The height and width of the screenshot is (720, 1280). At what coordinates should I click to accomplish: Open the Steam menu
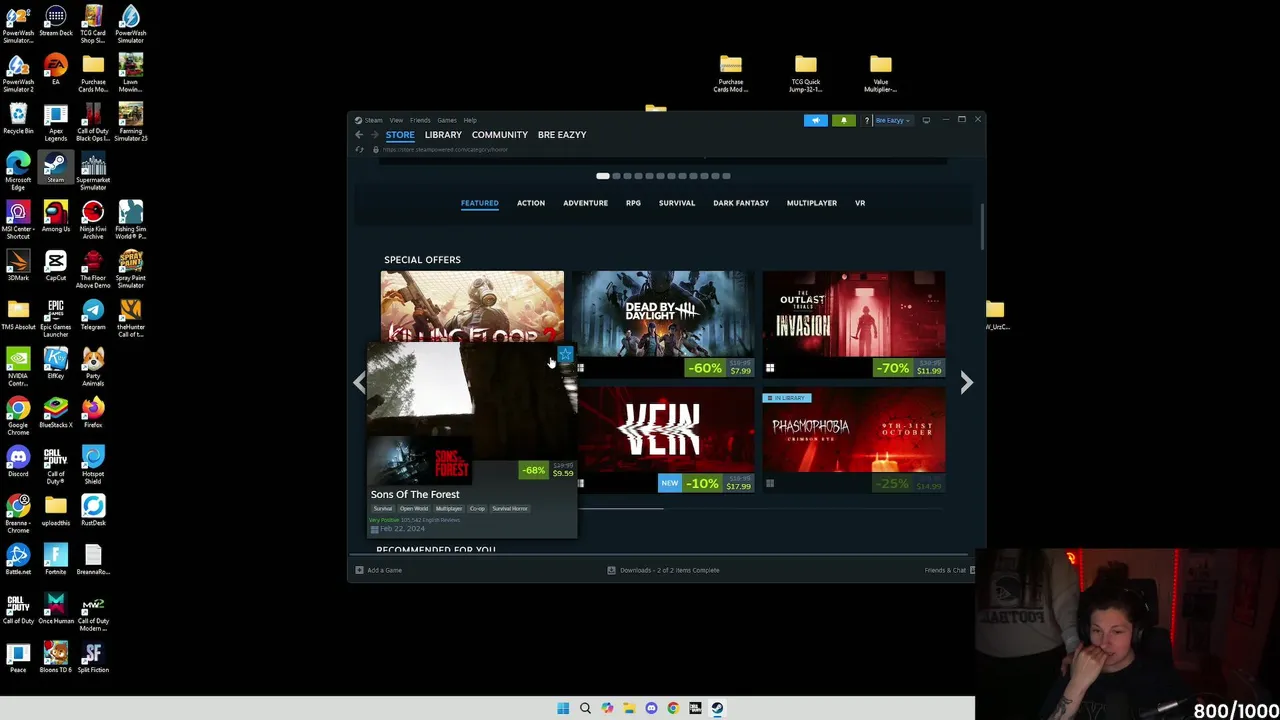pyautogui.click(x=373, y=120)
